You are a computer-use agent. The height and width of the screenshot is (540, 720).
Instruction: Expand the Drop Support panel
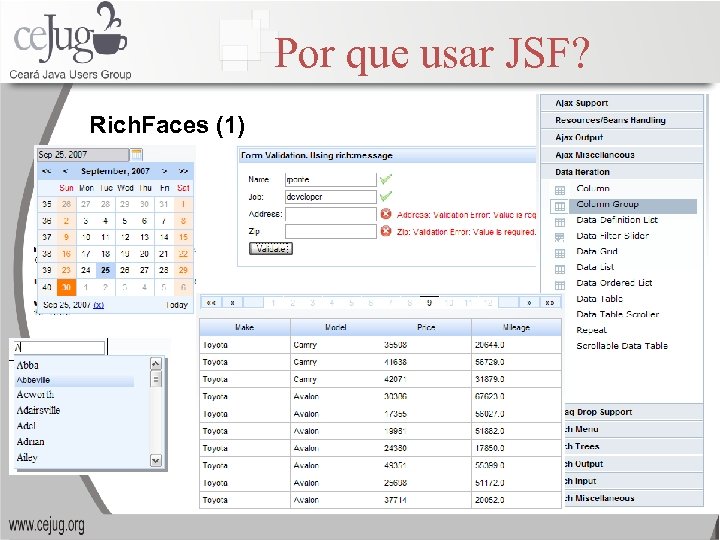click(x=633, y=412)
